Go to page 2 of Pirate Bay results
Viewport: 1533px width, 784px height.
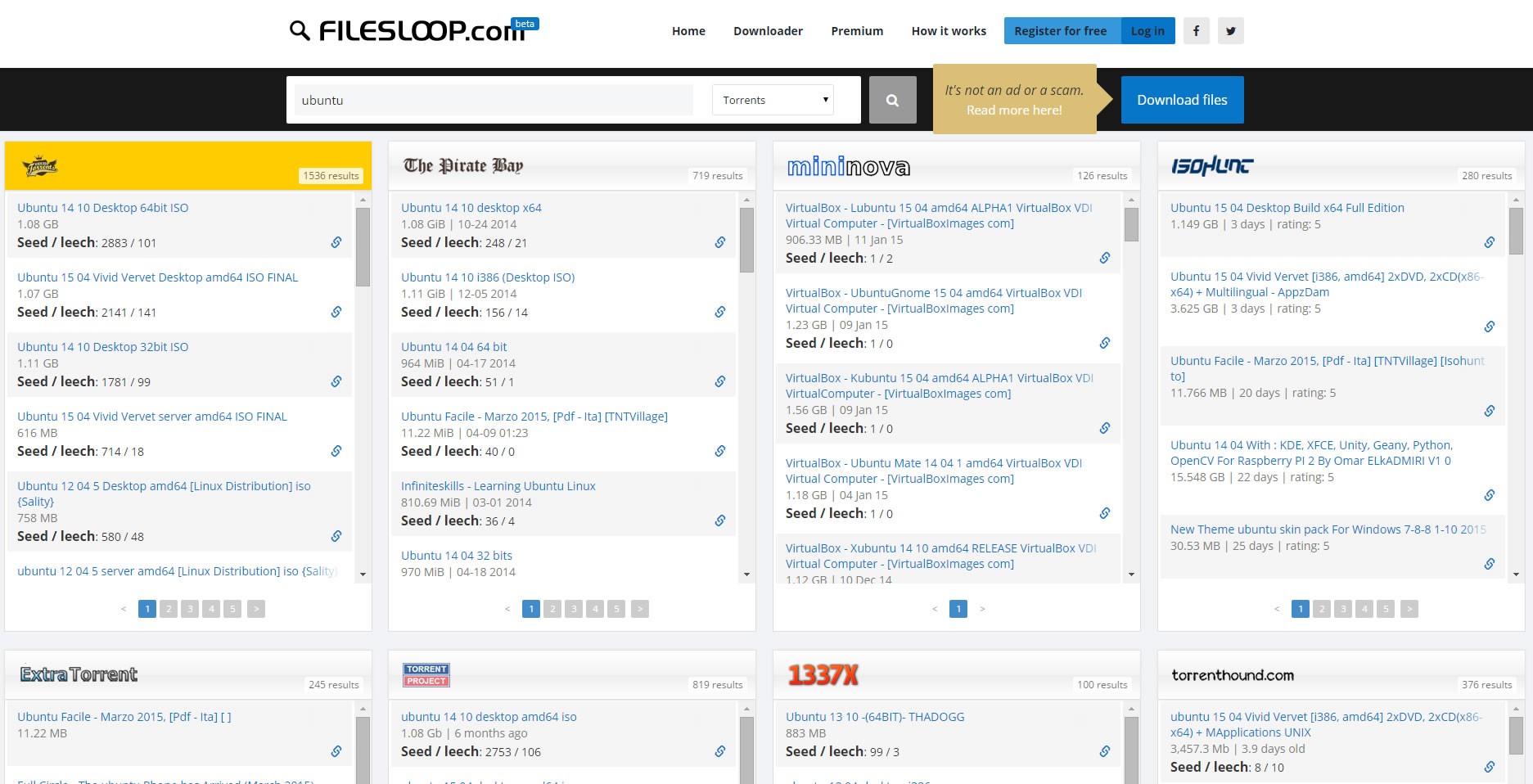tap(552, 609)
